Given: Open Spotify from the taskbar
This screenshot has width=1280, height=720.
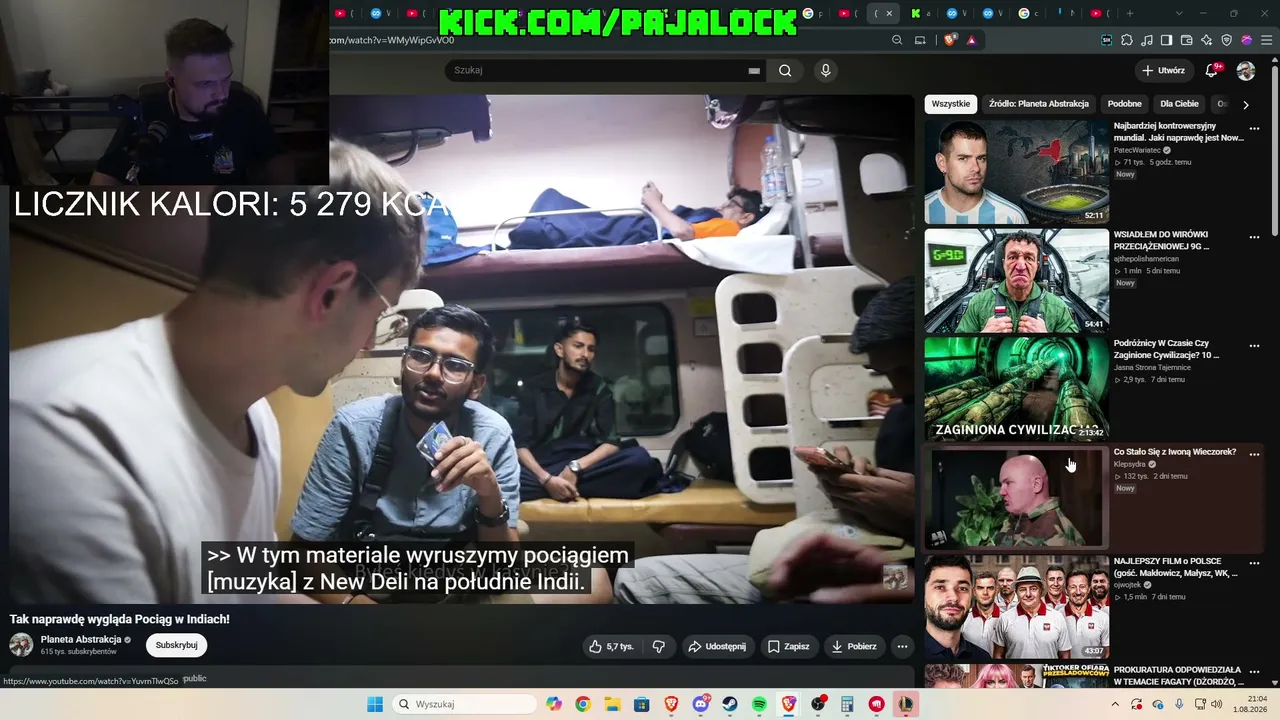Looking at the screenshot, I should coord(759,704).
